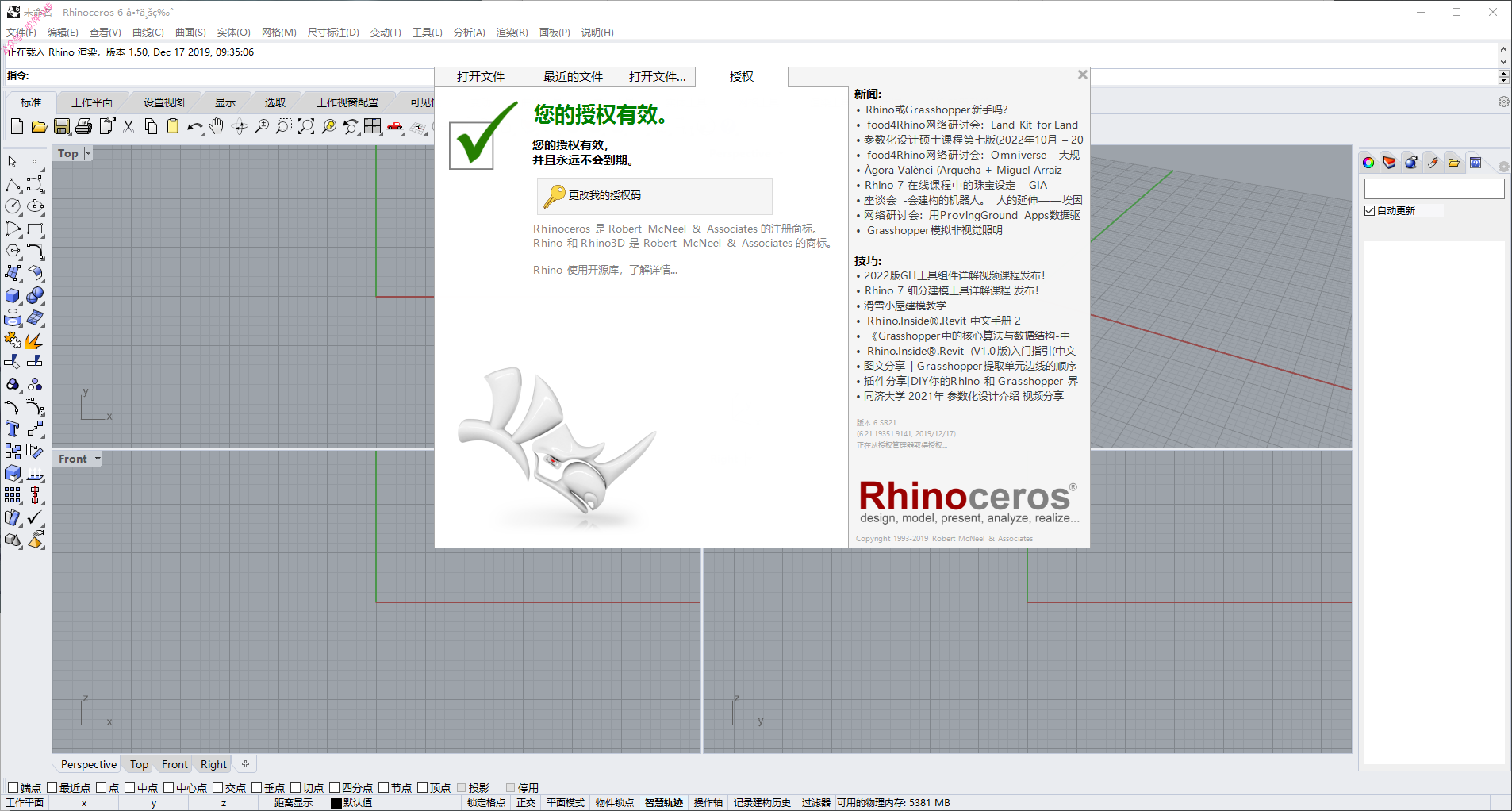Undo the last action with the Undo arrow
1512x811 pixels.
195,126
